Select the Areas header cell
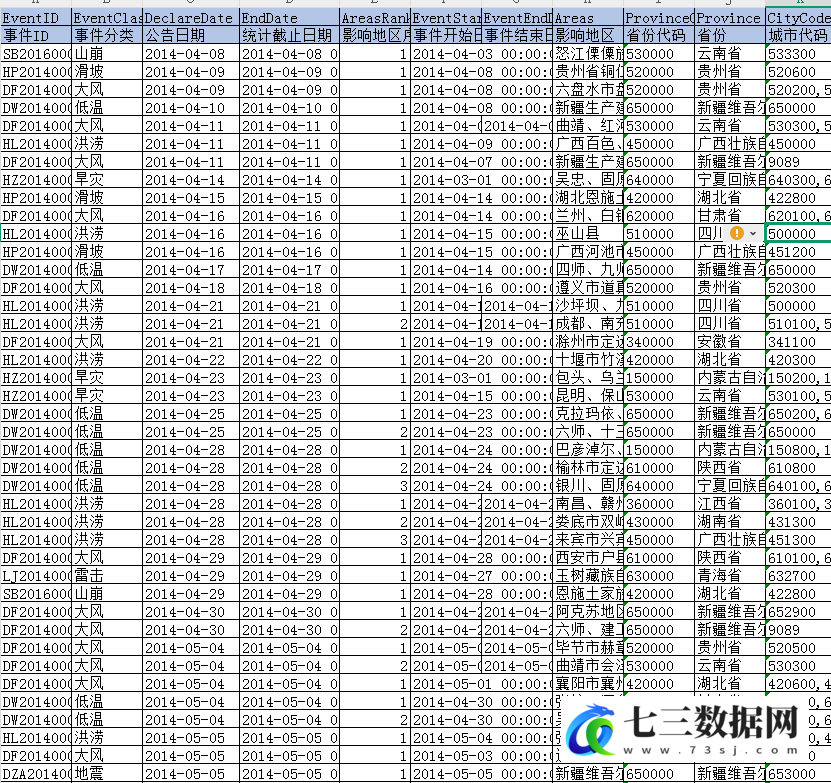 588,17
